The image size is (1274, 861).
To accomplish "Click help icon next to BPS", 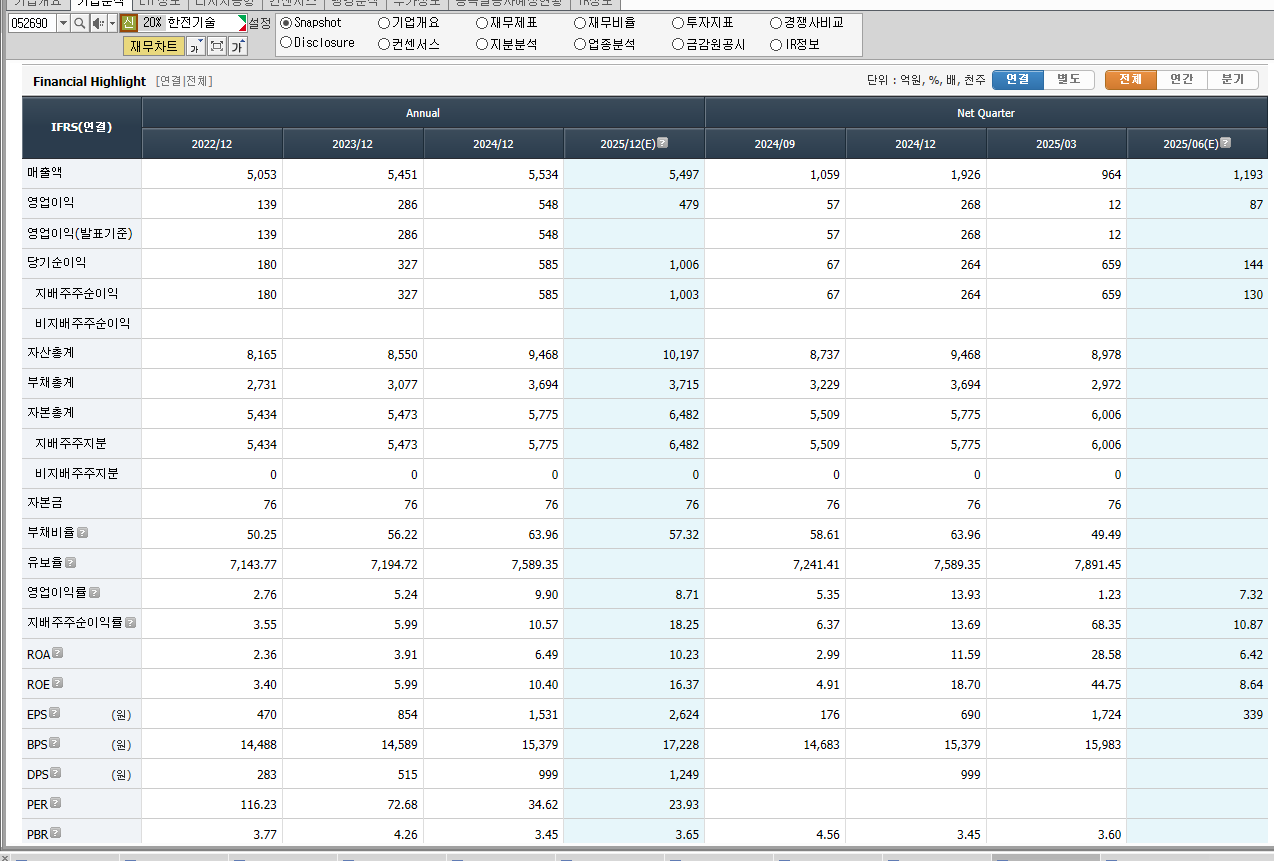I will 55,743.
